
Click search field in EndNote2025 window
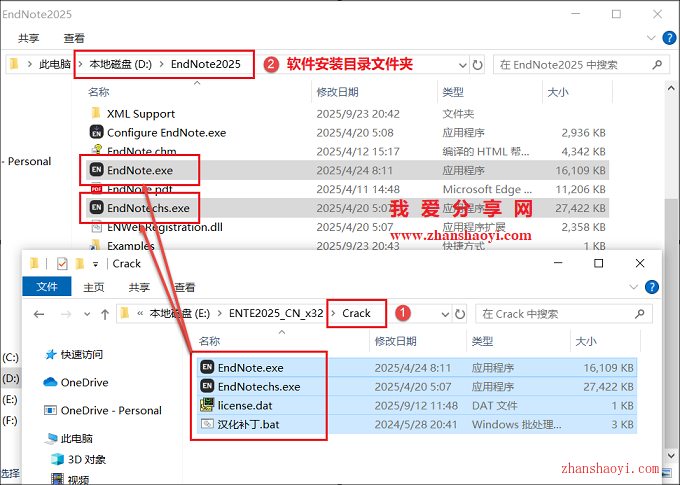(581, 65)
